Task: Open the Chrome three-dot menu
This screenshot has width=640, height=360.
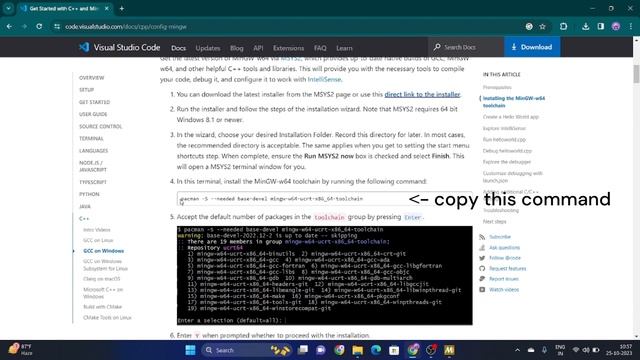Action: click(631, 27)
